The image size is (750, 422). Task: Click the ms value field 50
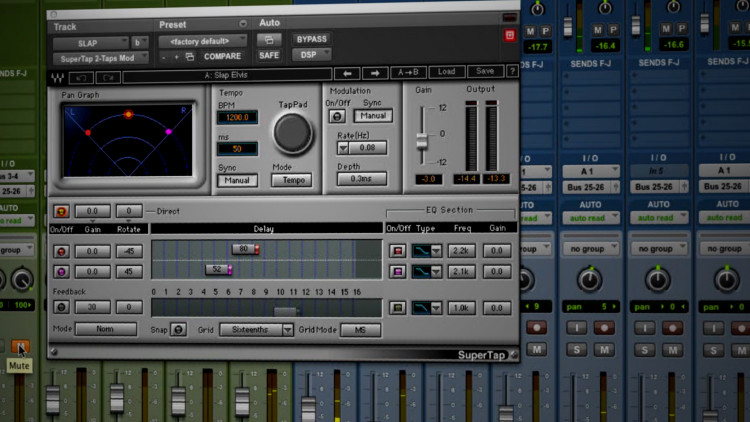point(237,149)
